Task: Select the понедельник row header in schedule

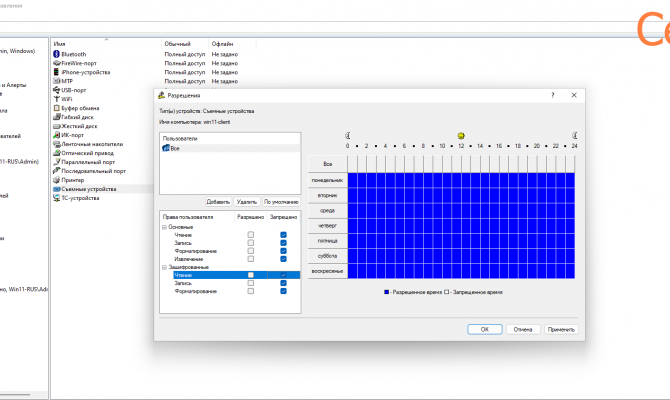Action: (327, 179)
